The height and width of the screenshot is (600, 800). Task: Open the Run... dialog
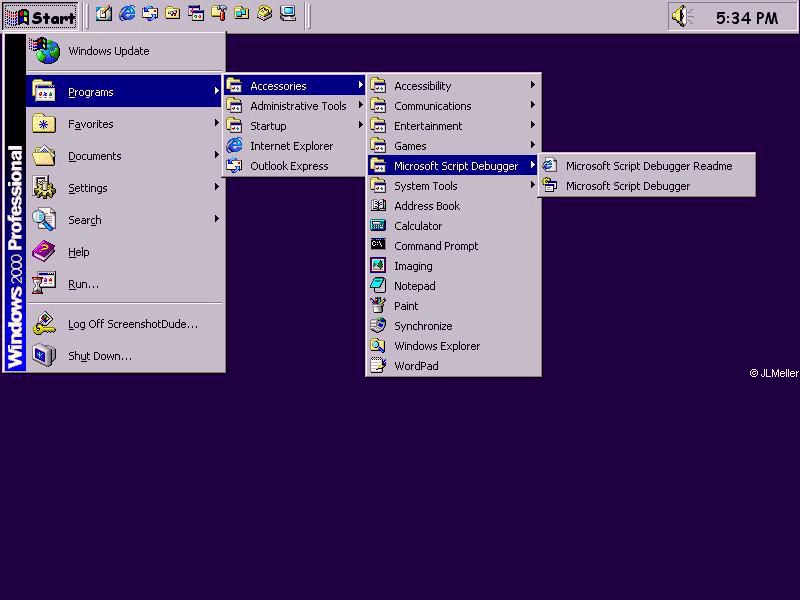tap(126, 284)
